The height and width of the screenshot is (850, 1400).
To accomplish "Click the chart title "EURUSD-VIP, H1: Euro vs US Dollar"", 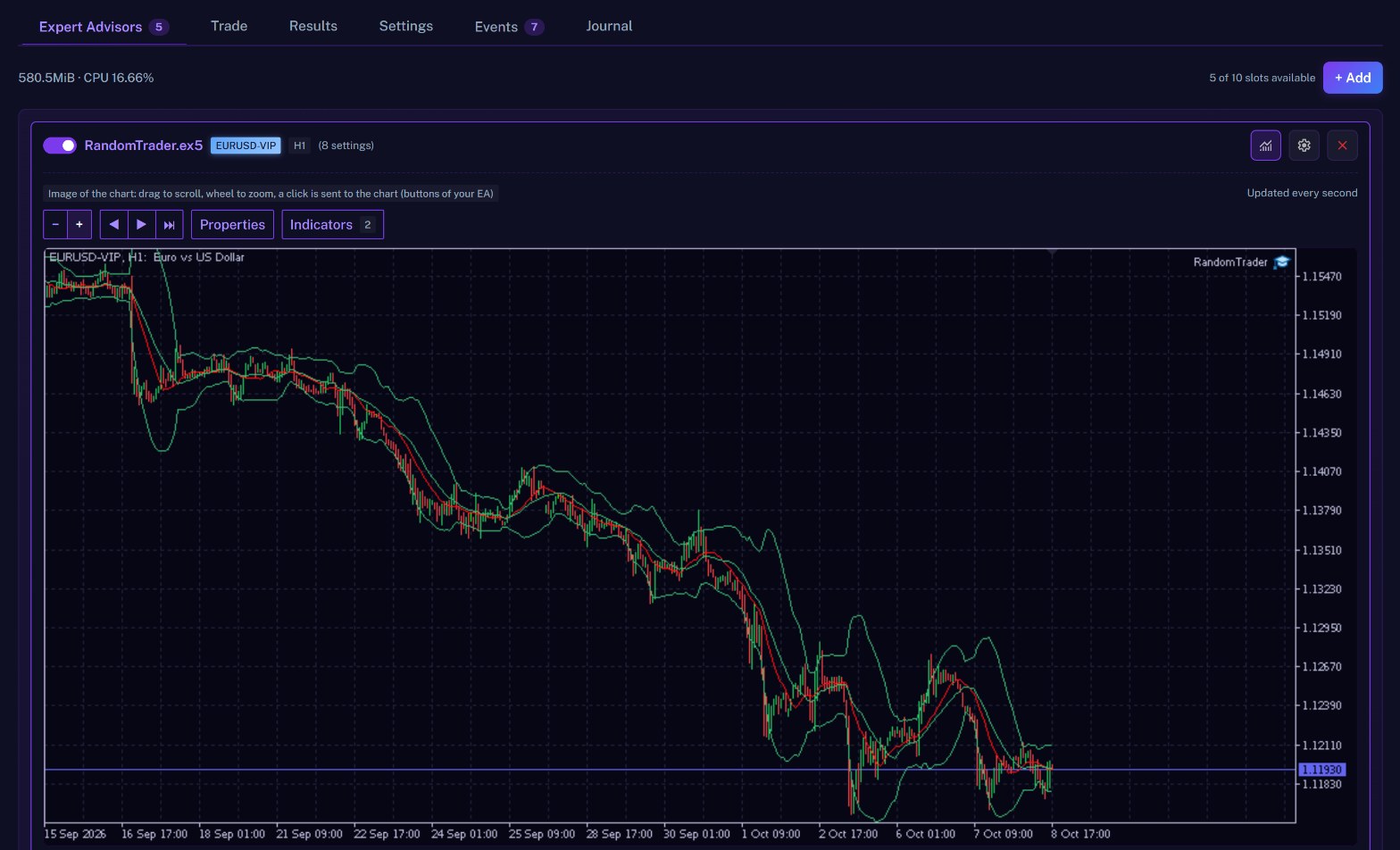I will click(146, 257).
